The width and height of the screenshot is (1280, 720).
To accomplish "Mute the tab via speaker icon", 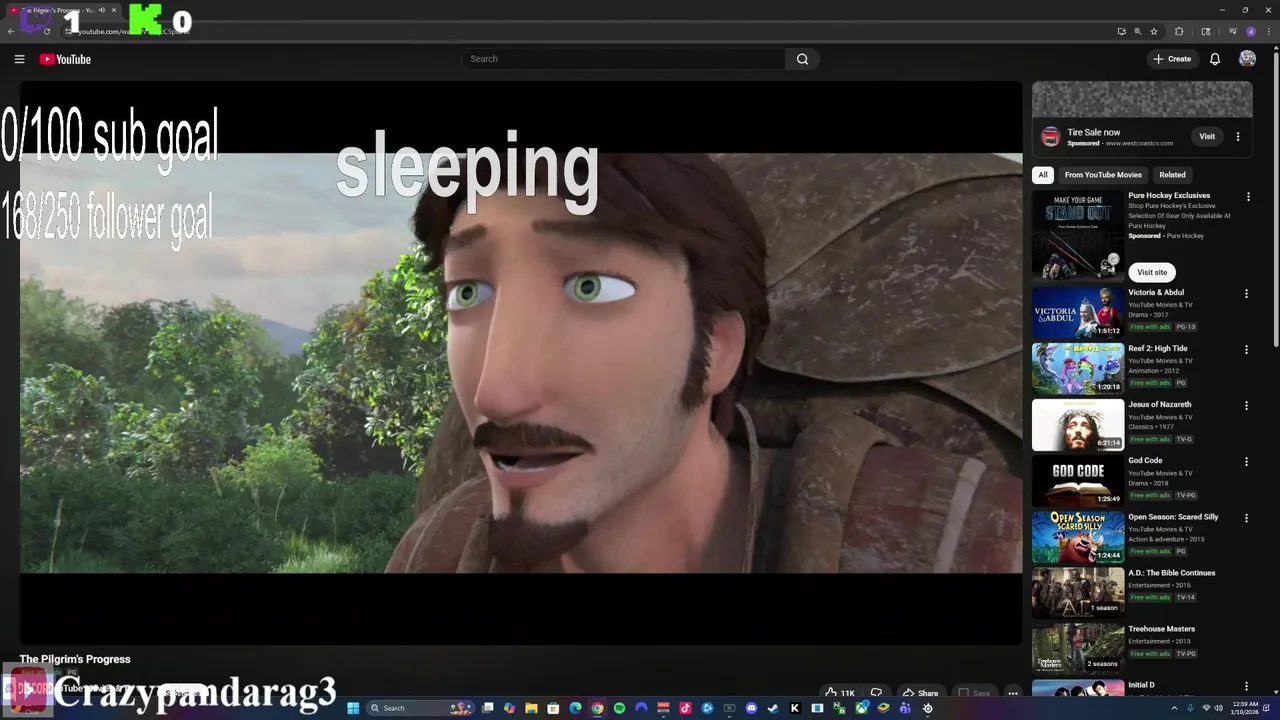I will click(102, 10).
